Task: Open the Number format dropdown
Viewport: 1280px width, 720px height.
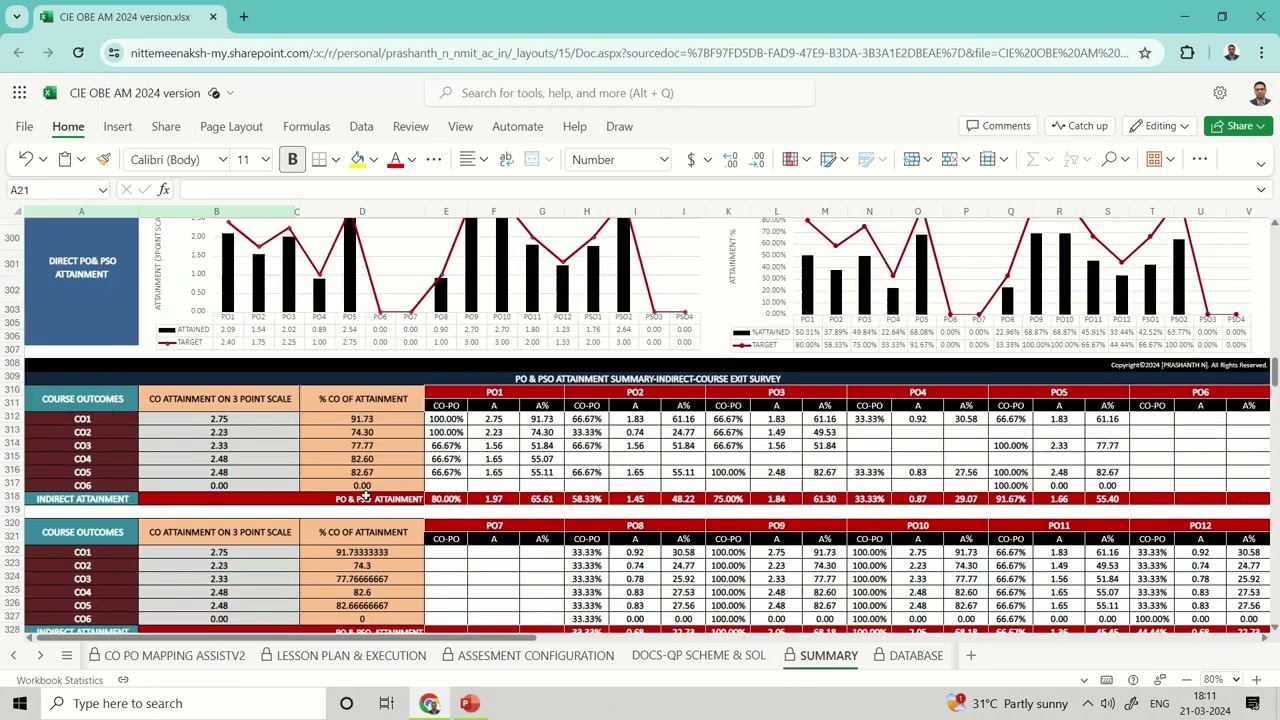Action: [663, 159]
